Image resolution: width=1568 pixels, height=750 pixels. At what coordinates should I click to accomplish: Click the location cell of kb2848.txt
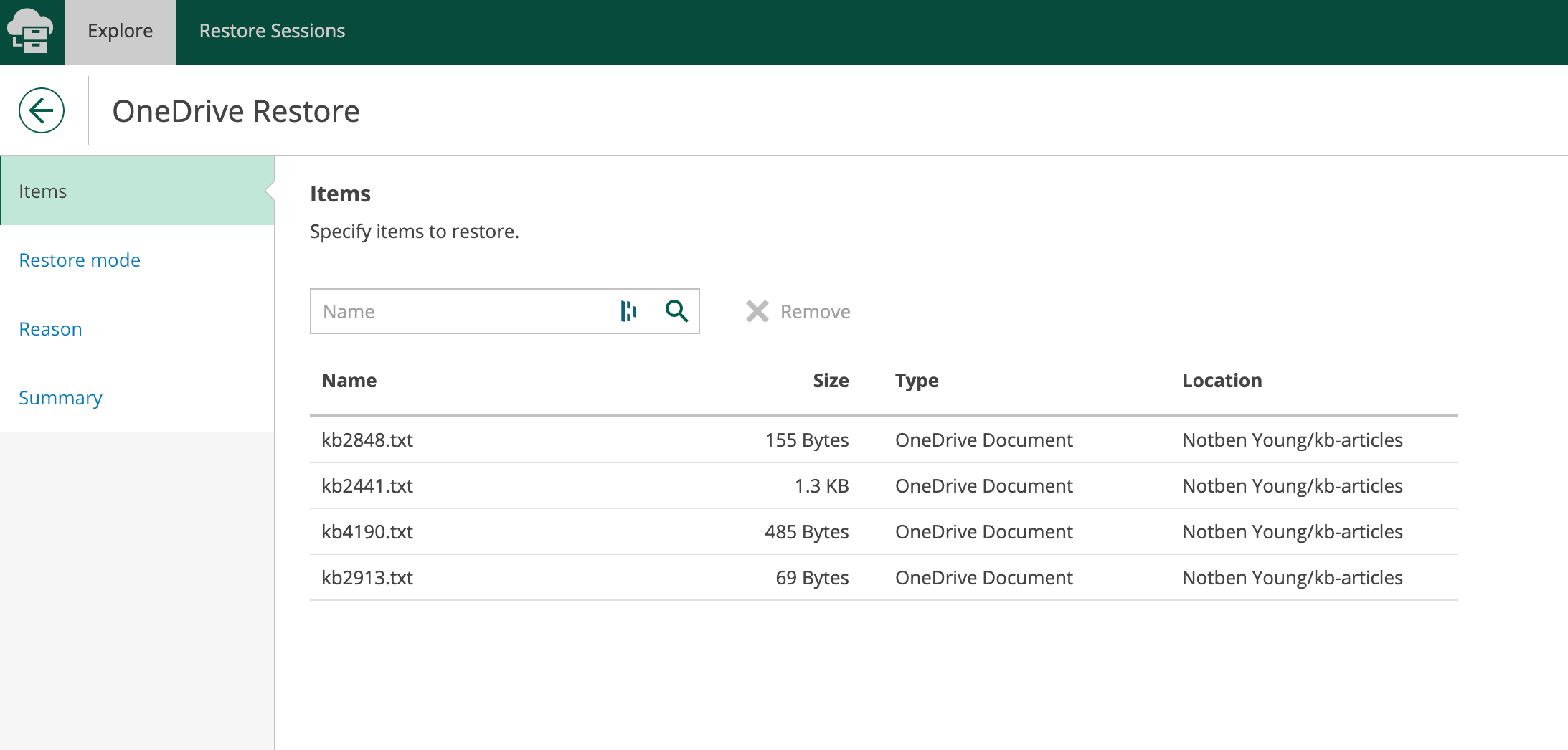[x=1293, y=440]
